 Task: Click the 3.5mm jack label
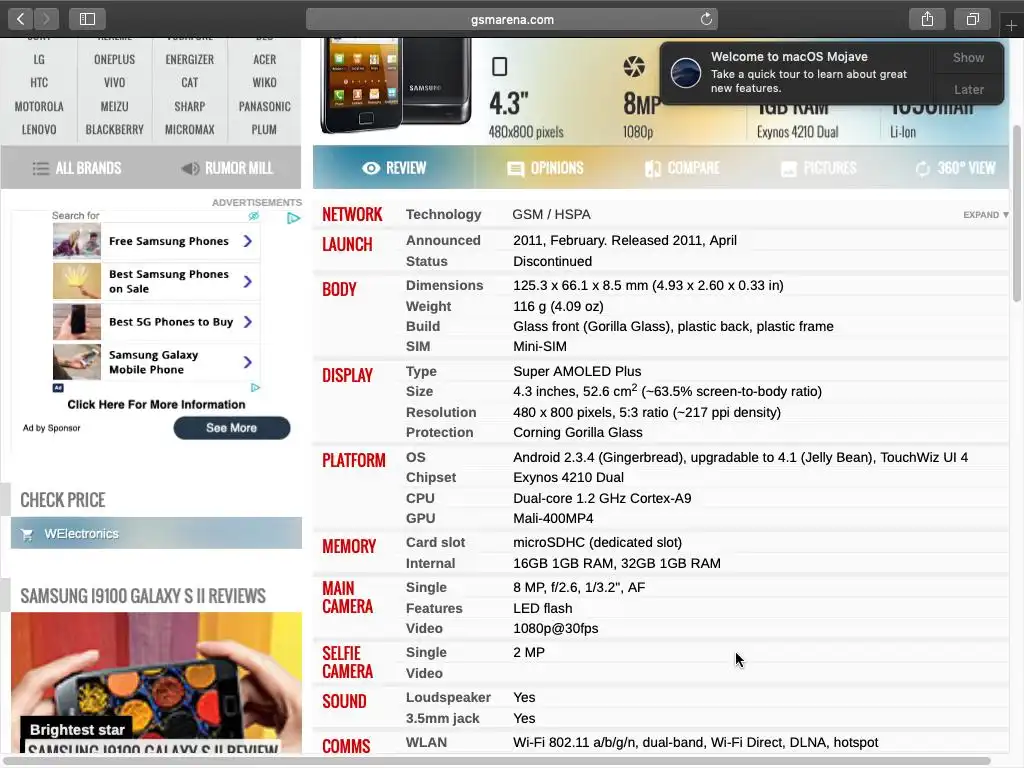443,718
